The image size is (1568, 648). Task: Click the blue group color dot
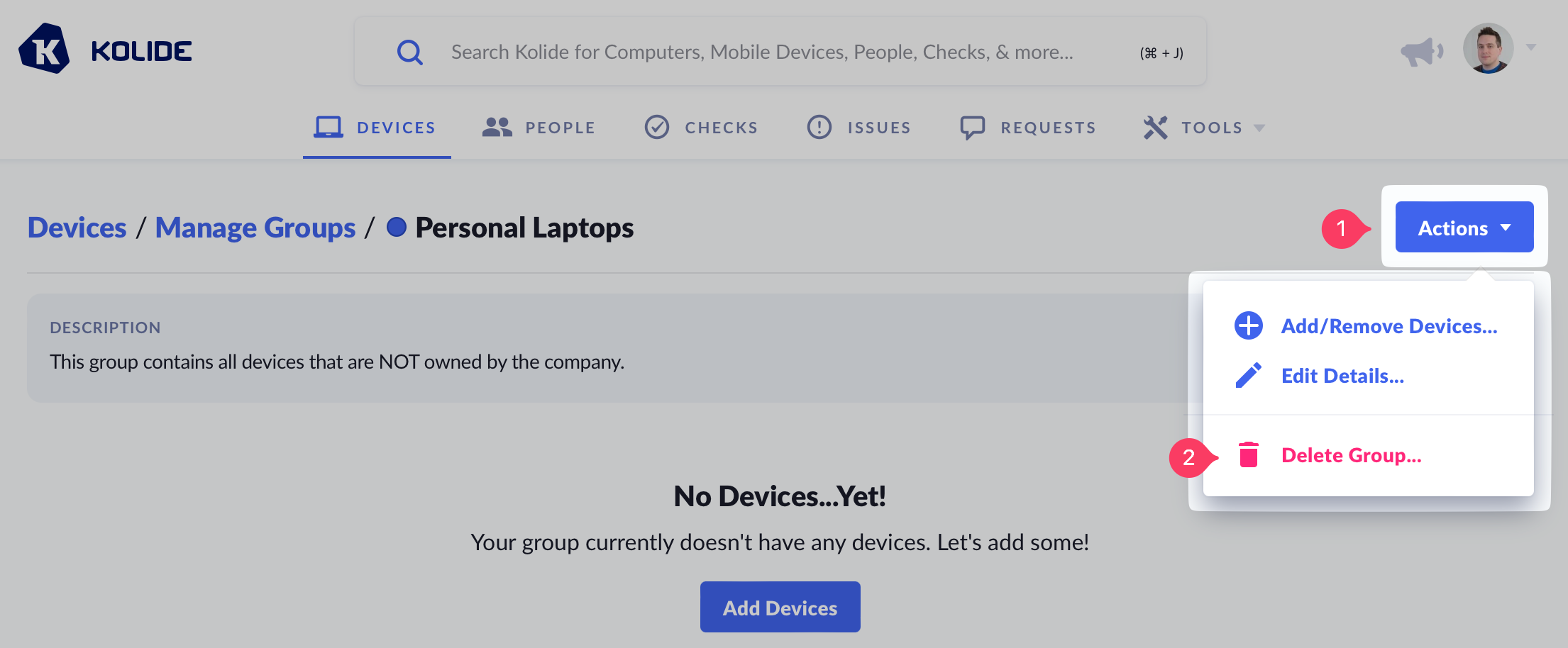point(397,227)
